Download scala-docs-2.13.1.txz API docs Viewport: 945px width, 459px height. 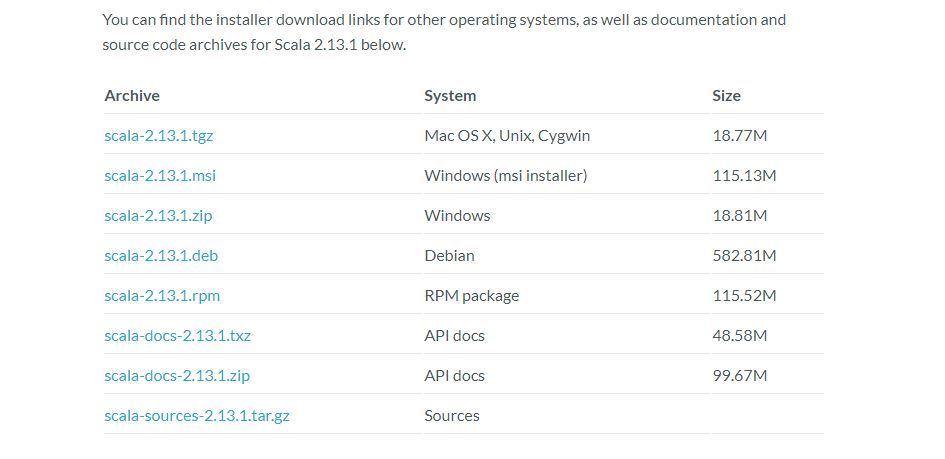177,335
